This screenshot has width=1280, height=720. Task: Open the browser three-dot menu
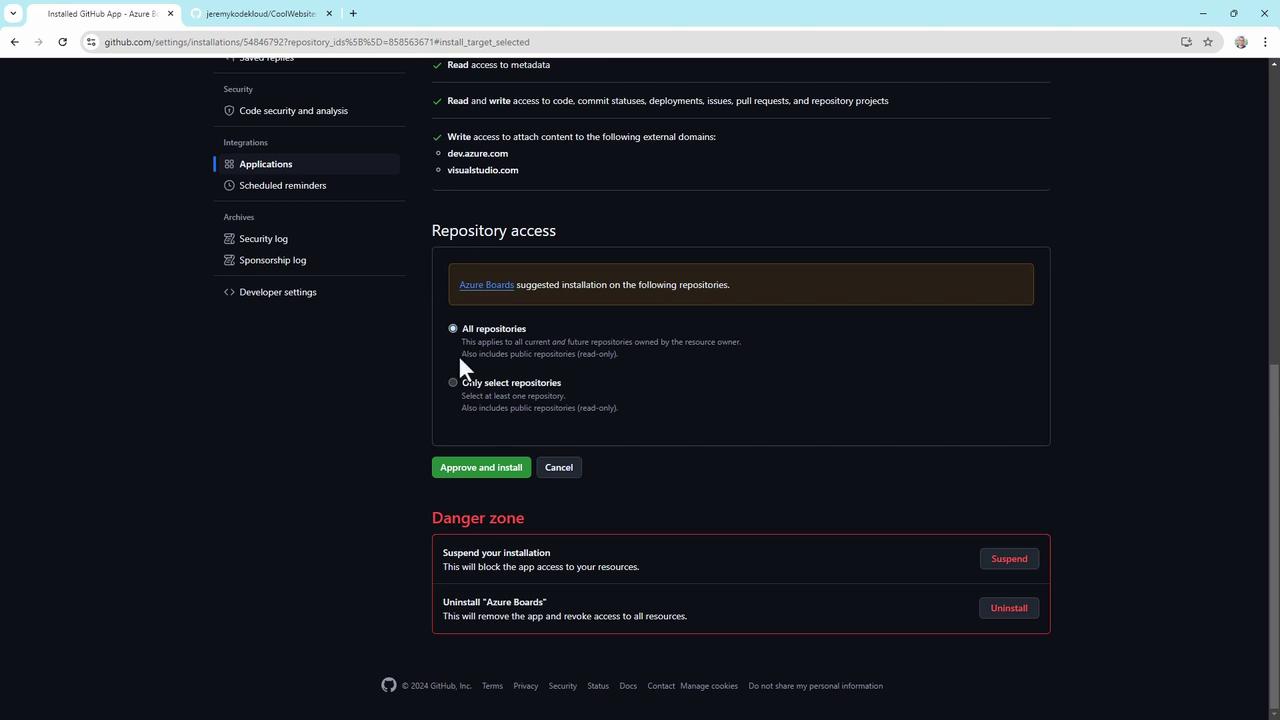click(x=1266, y=42)
